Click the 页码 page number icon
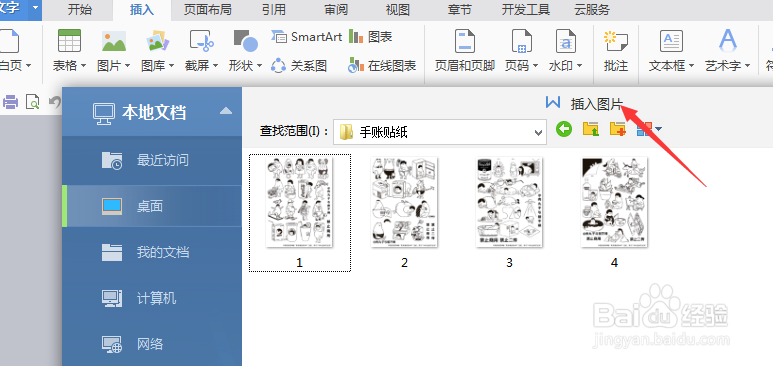The width and height of the screenshot is (773, 366). 522,41
